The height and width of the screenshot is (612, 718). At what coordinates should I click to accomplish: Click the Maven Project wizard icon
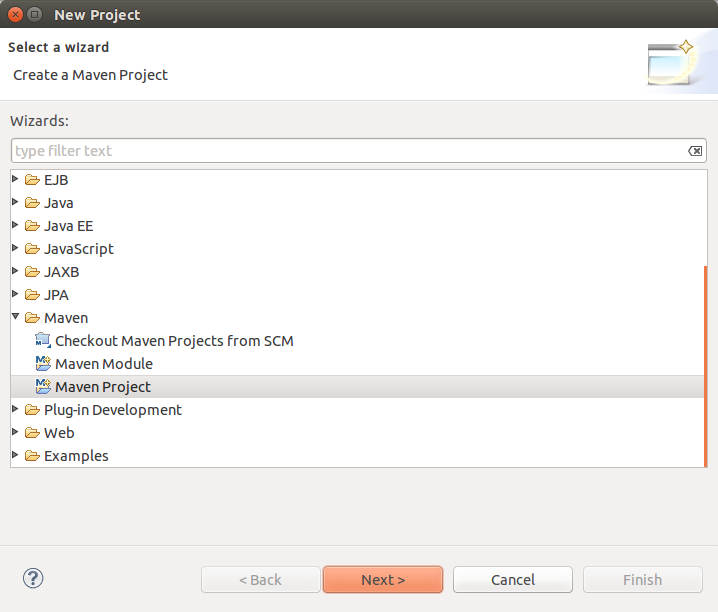pos(43,386)
